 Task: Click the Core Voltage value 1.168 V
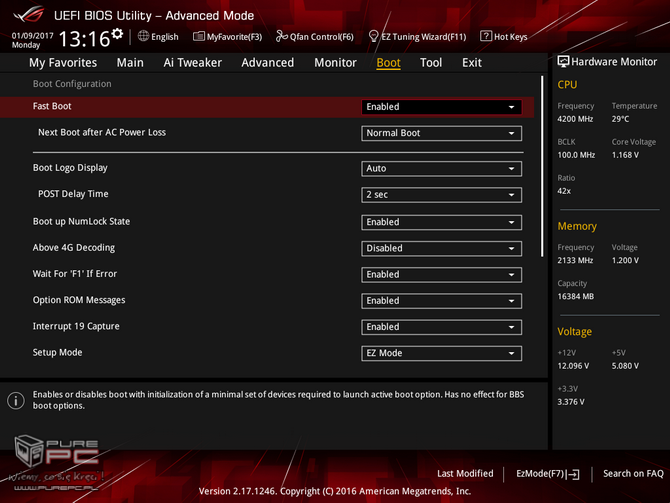[x=625, y=155]
